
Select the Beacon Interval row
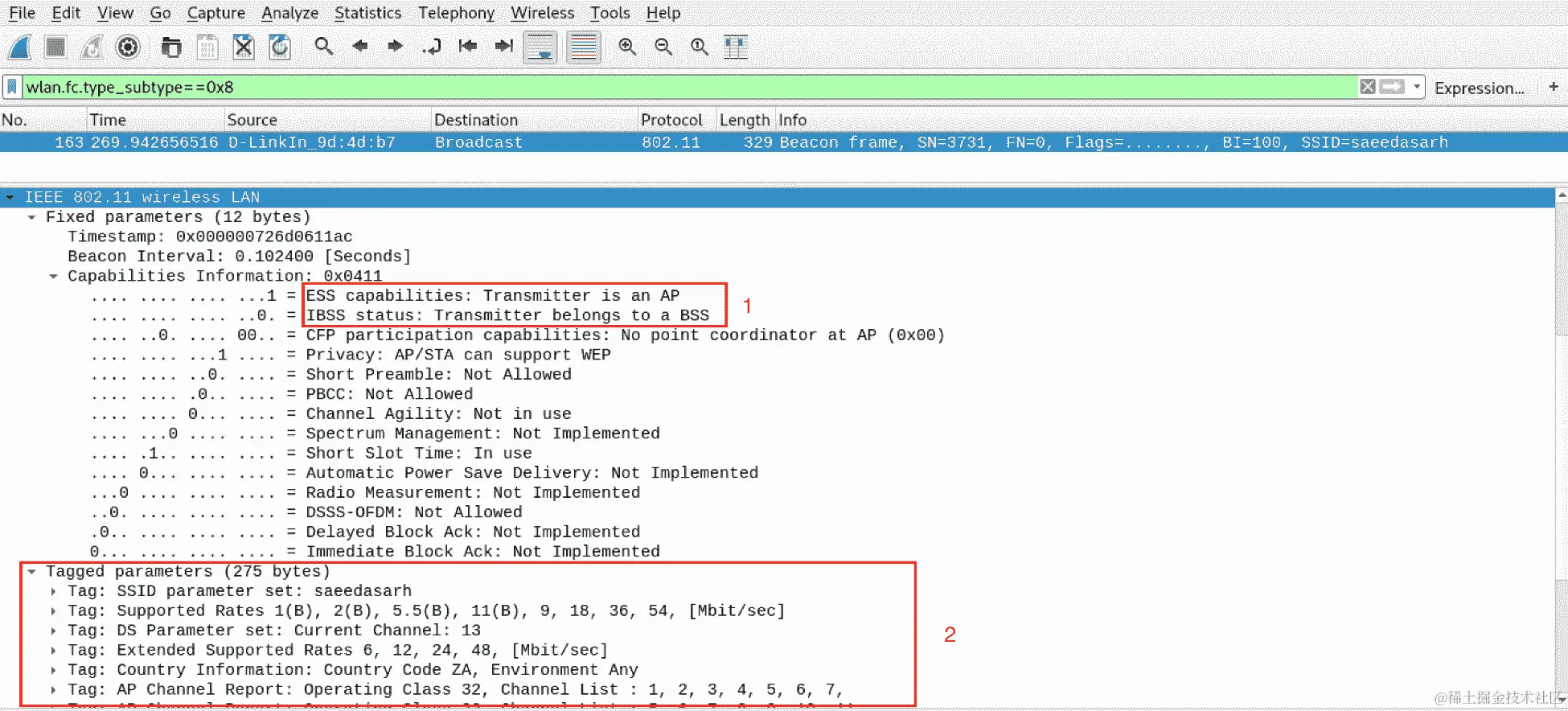point(777,257)
